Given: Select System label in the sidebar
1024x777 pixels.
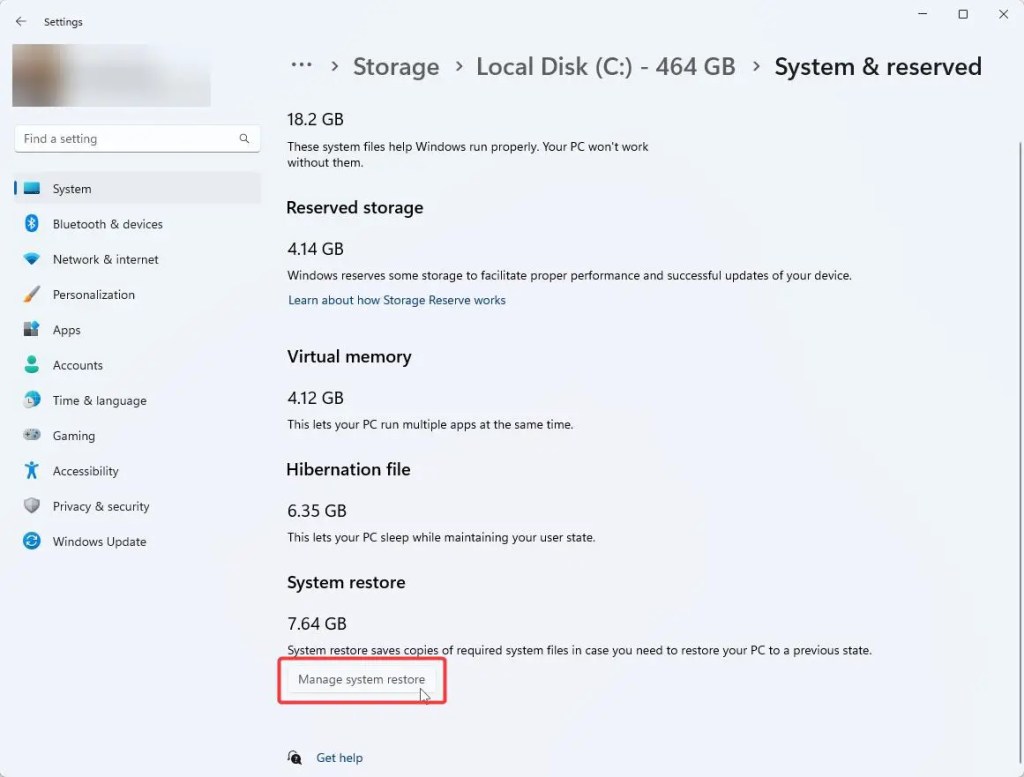Looking at the screenshot, I should pyautogui.click(x=72, y=189).
